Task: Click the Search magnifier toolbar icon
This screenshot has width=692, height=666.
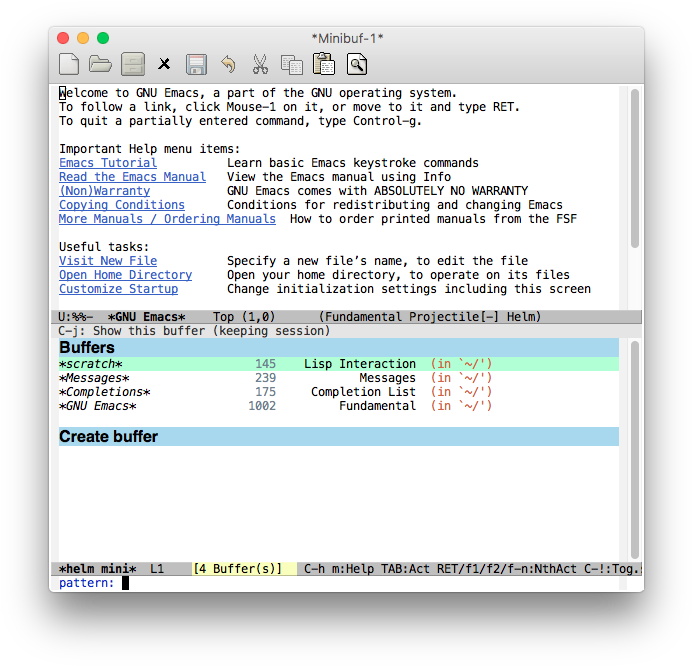Action: tap(356, 65)
